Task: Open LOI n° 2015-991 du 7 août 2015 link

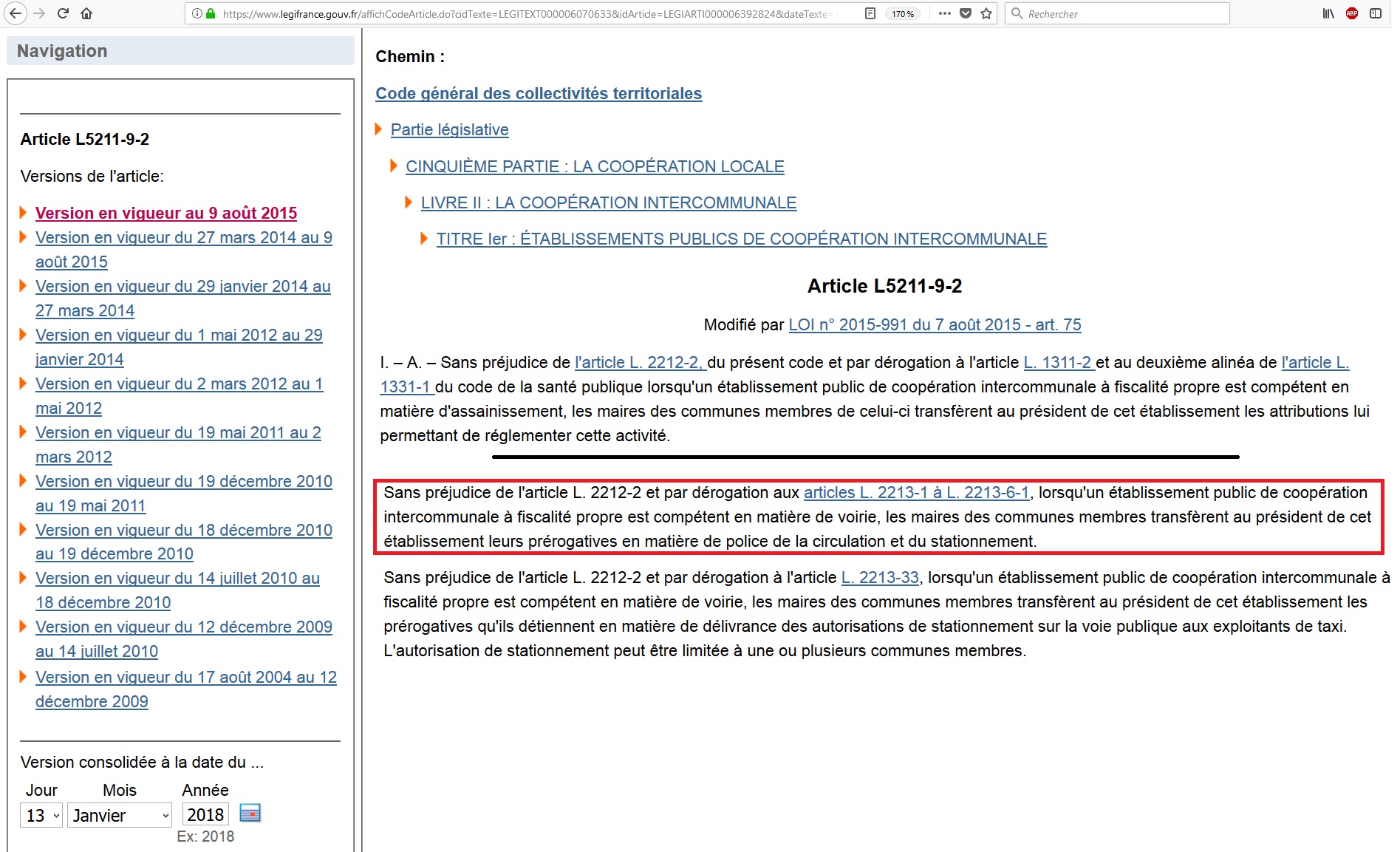Action: [935, 324]
